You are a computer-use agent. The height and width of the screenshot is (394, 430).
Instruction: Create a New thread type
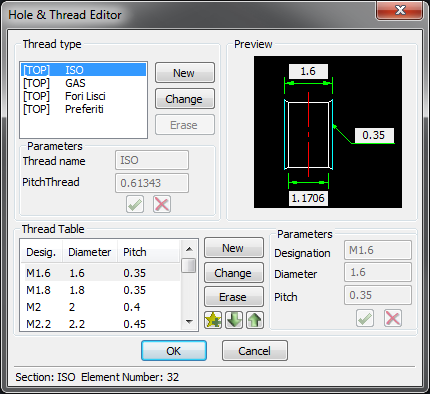pyautogui.click(x=185, y=73)
